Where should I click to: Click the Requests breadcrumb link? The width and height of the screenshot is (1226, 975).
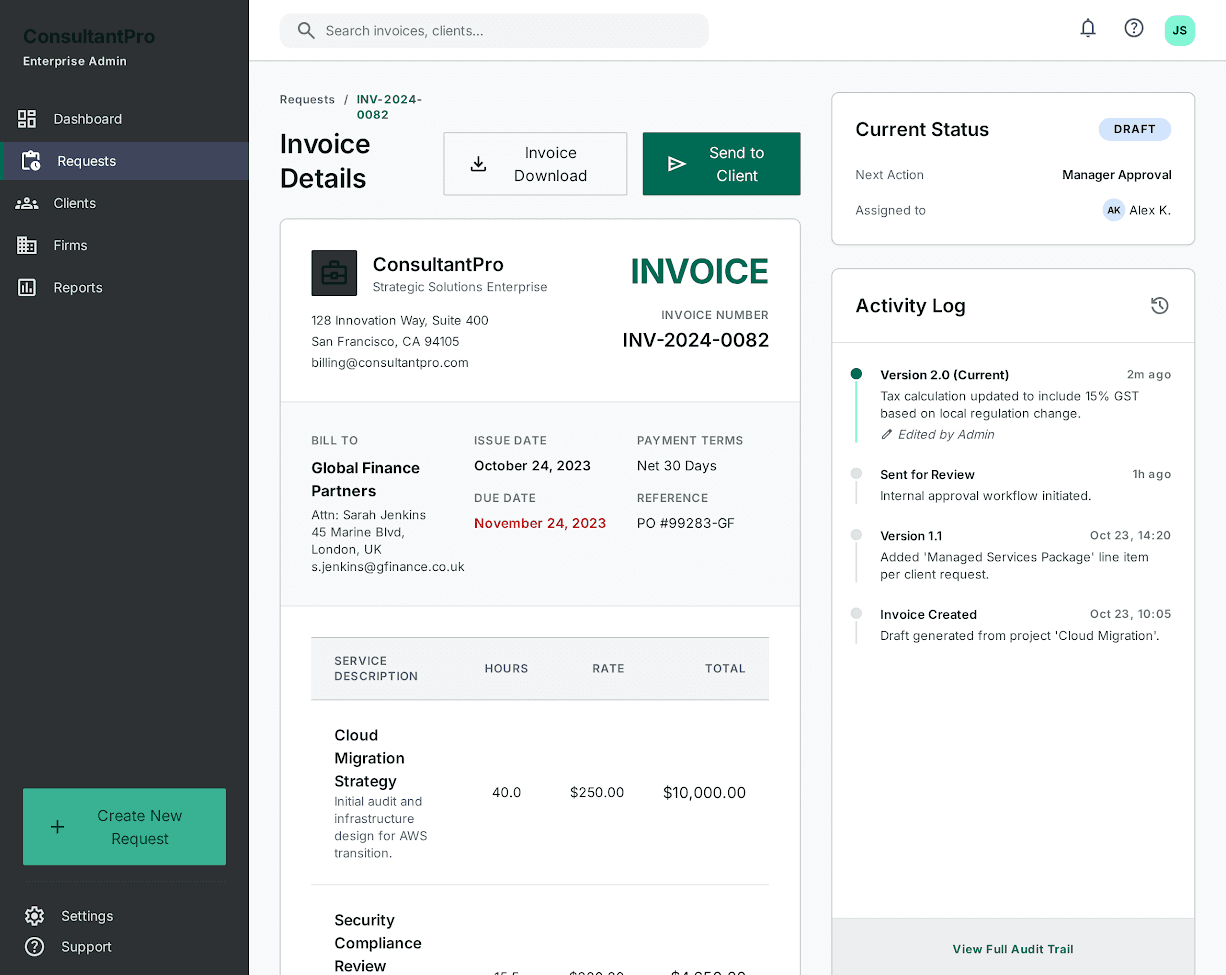tap(307, 100)
